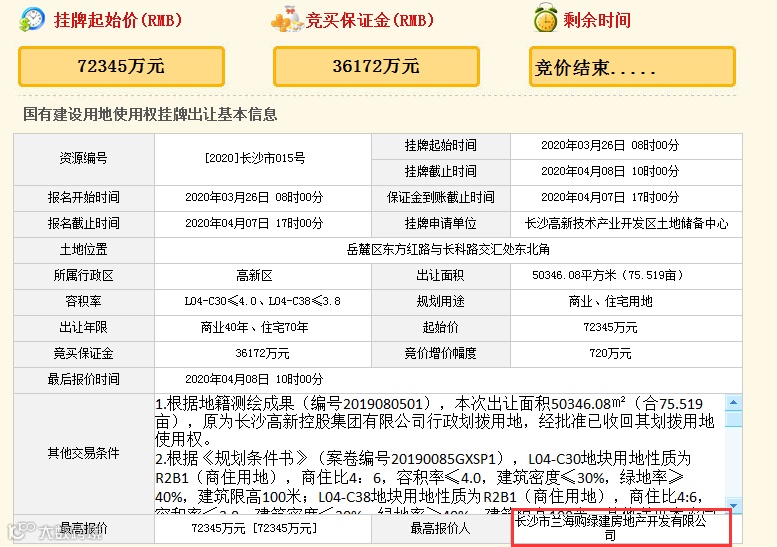Click the land location 岳麓区东方红路与长科路交汇处东北角

(448, 250)
